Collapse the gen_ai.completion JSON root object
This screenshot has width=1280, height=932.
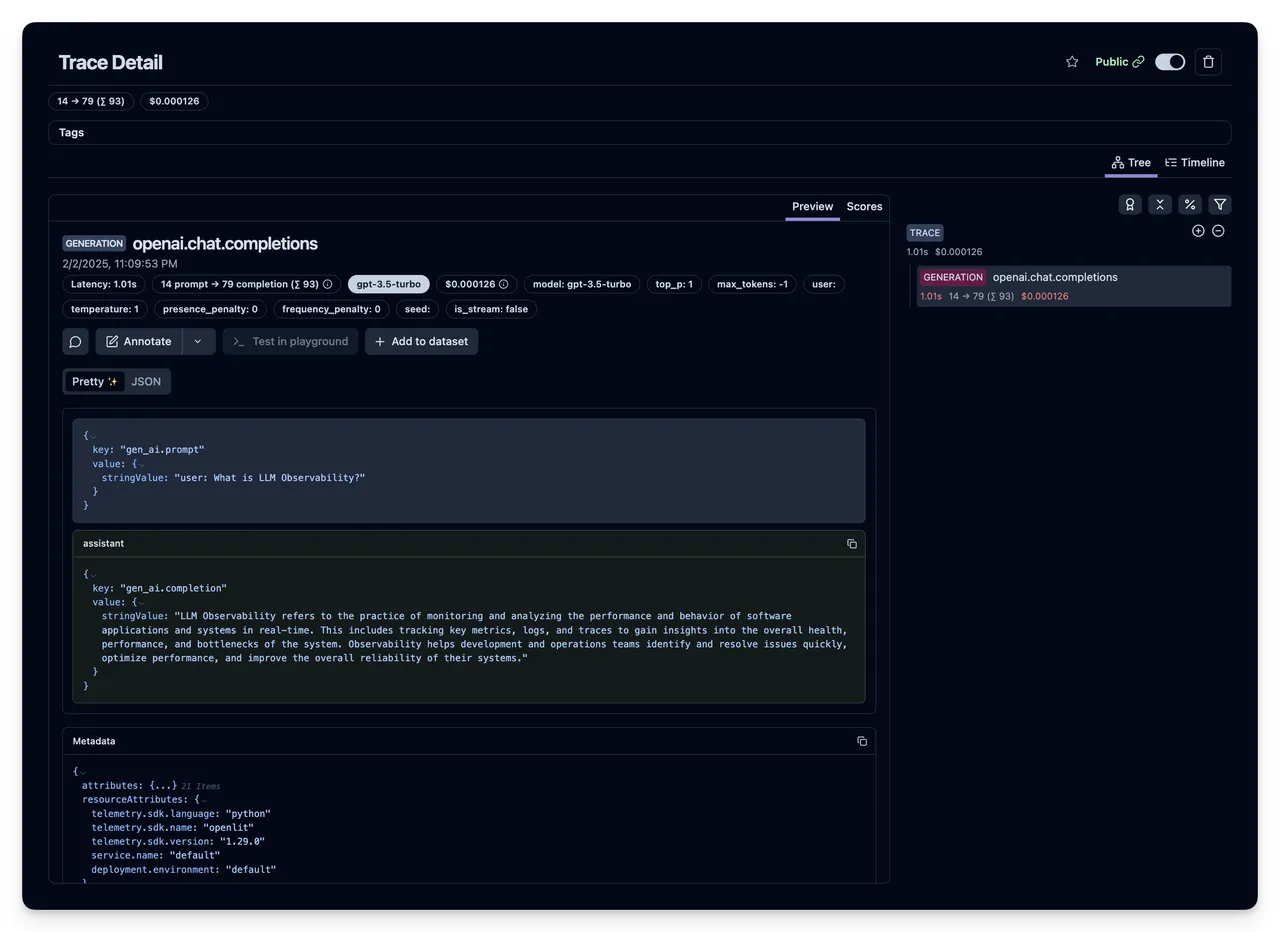point(94,575)
